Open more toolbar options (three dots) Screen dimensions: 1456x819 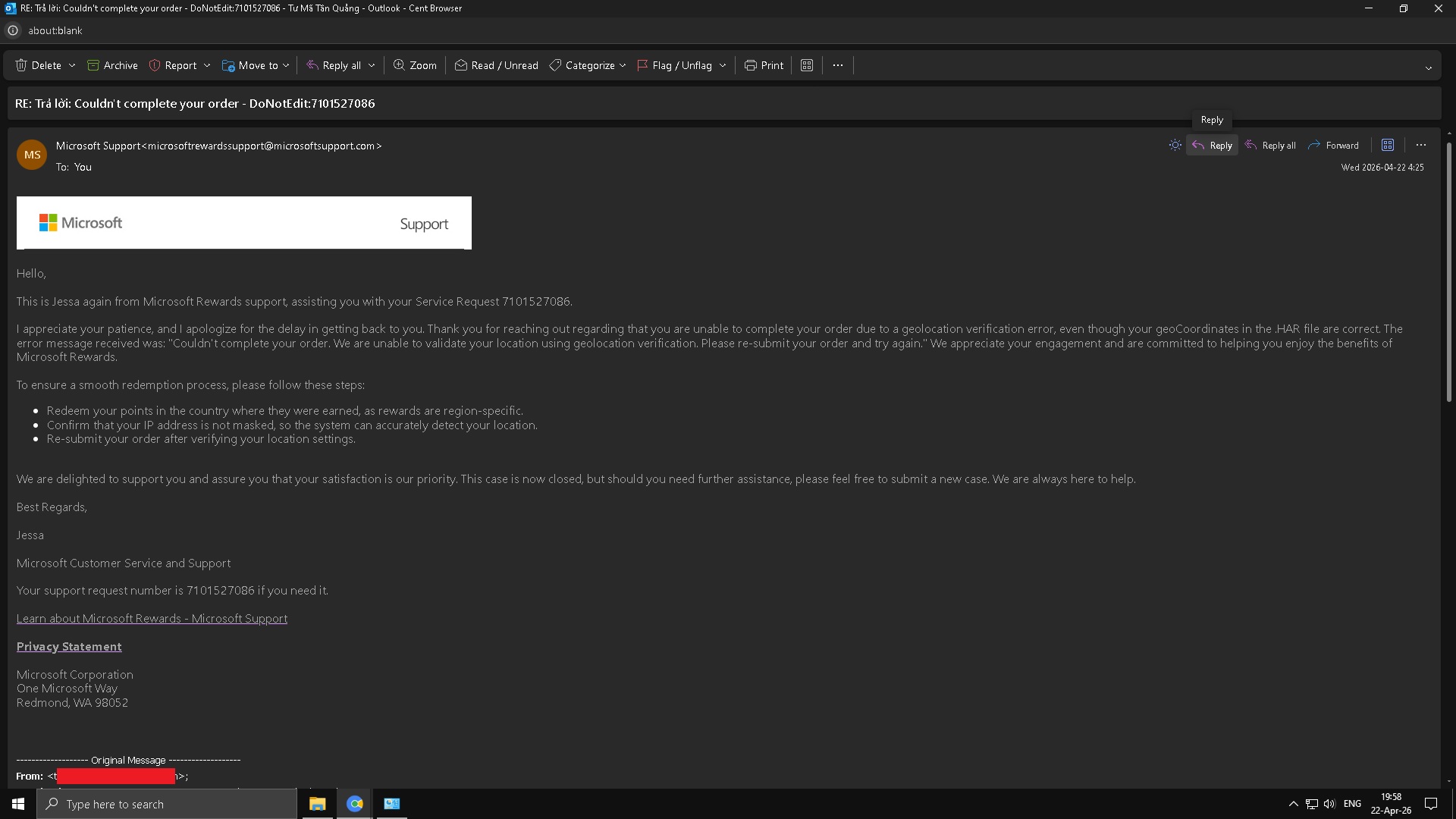coord(838,65)
